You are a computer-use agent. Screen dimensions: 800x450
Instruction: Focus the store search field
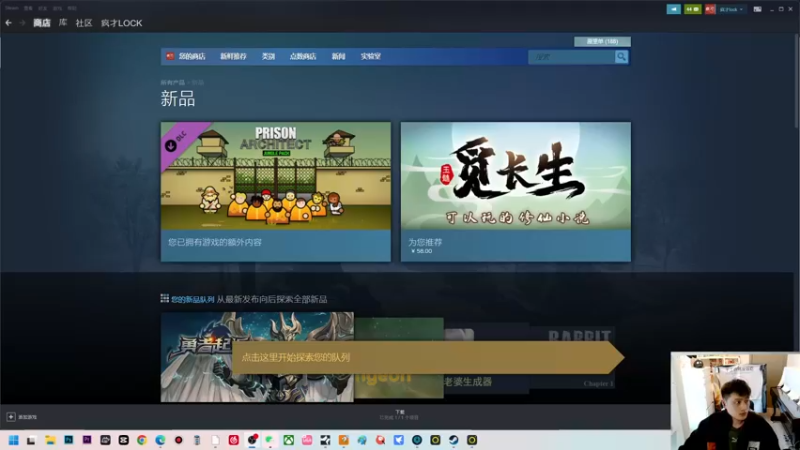(571, 57)
